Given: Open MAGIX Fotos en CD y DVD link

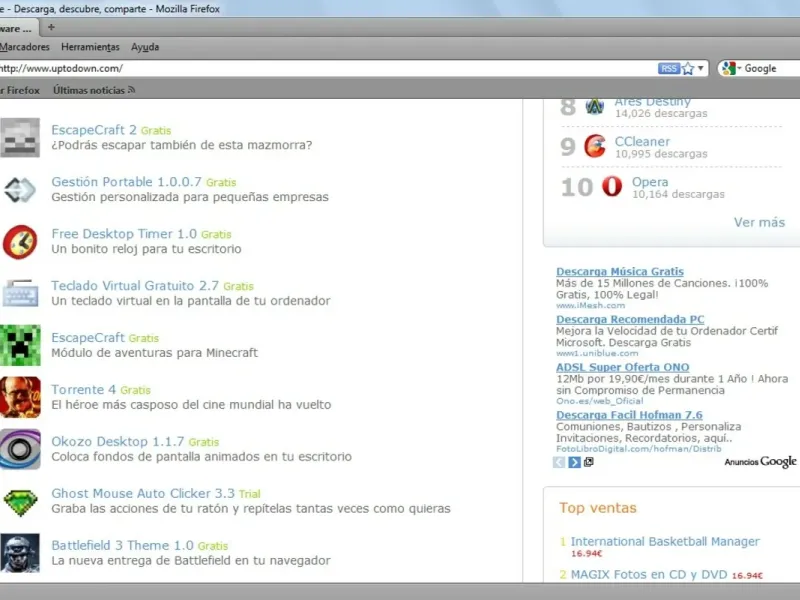Looking at the screenshot, I should 649,574.
